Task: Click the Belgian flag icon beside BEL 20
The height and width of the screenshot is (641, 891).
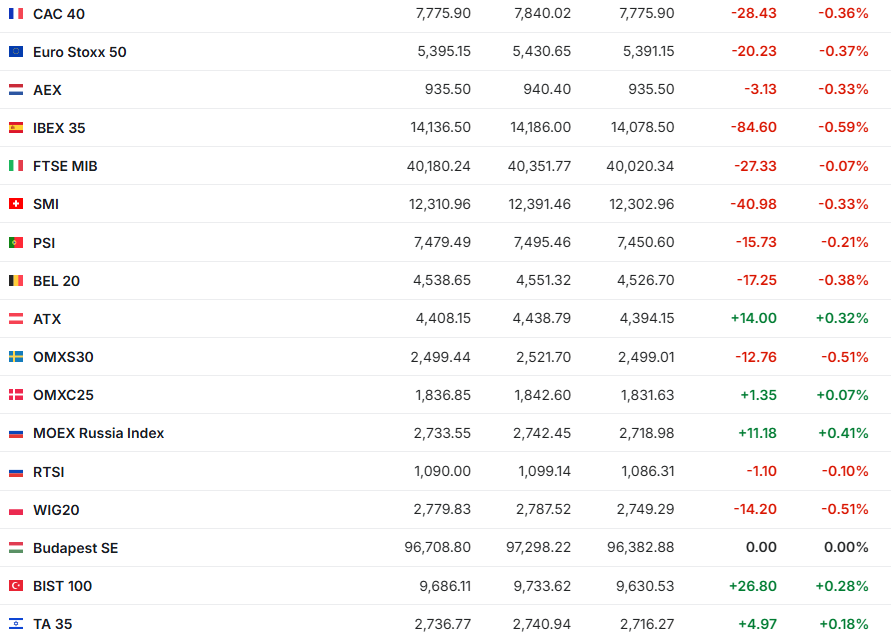Action: pyautogui.click(x=16, y=281)
